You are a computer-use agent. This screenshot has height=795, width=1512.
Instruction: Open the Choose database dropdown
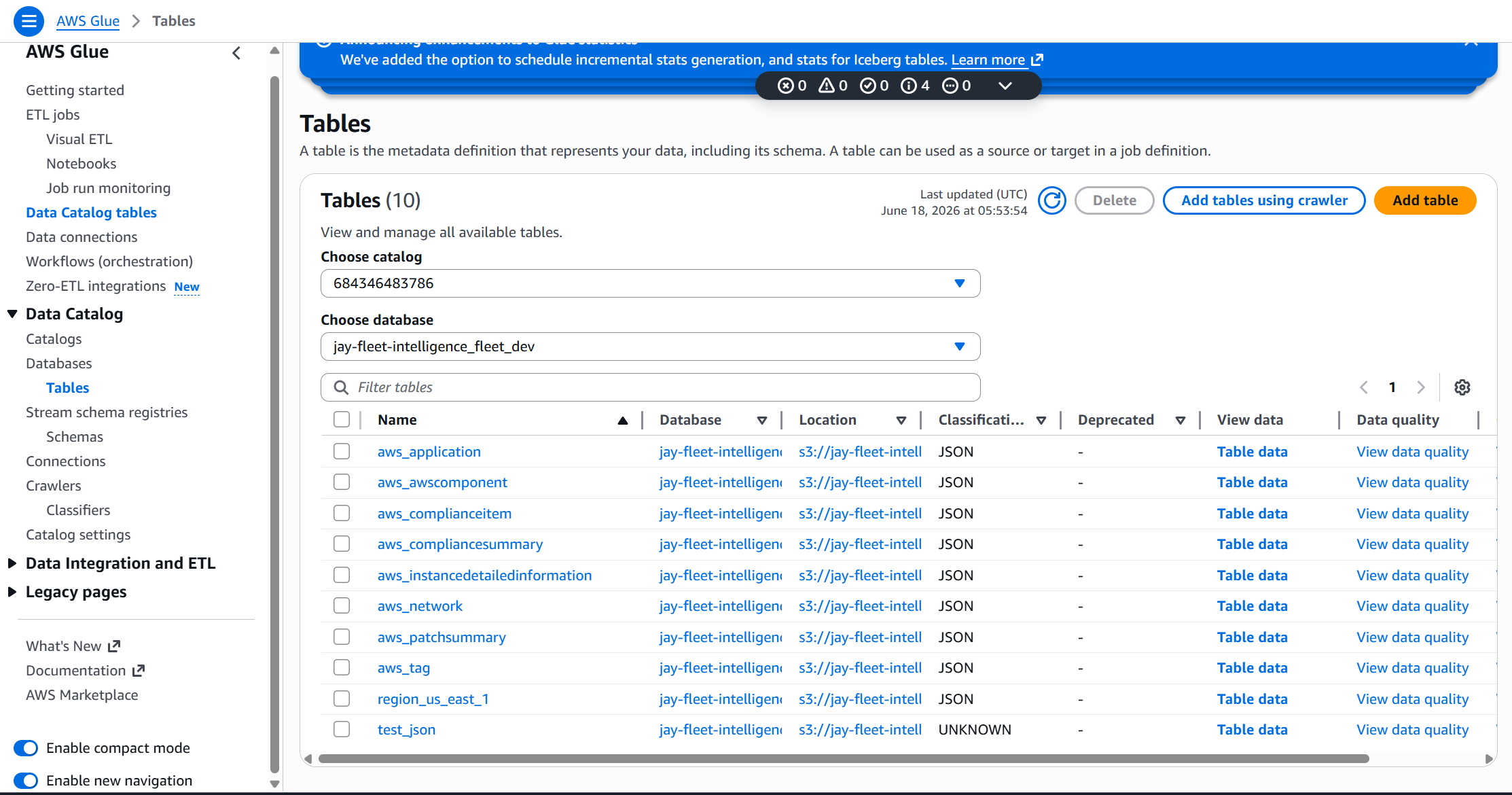[650, 347]
